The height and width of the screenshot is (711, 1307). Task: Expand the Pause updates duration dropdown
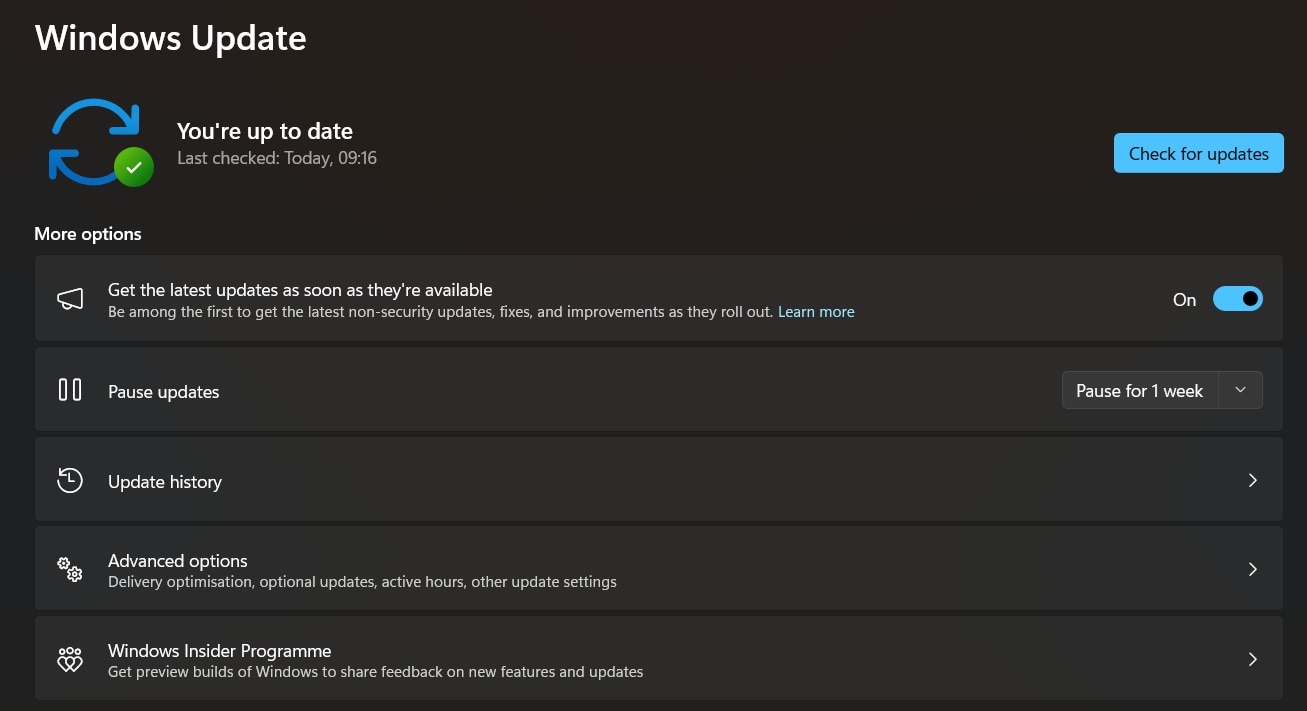tap(1240, 390)
